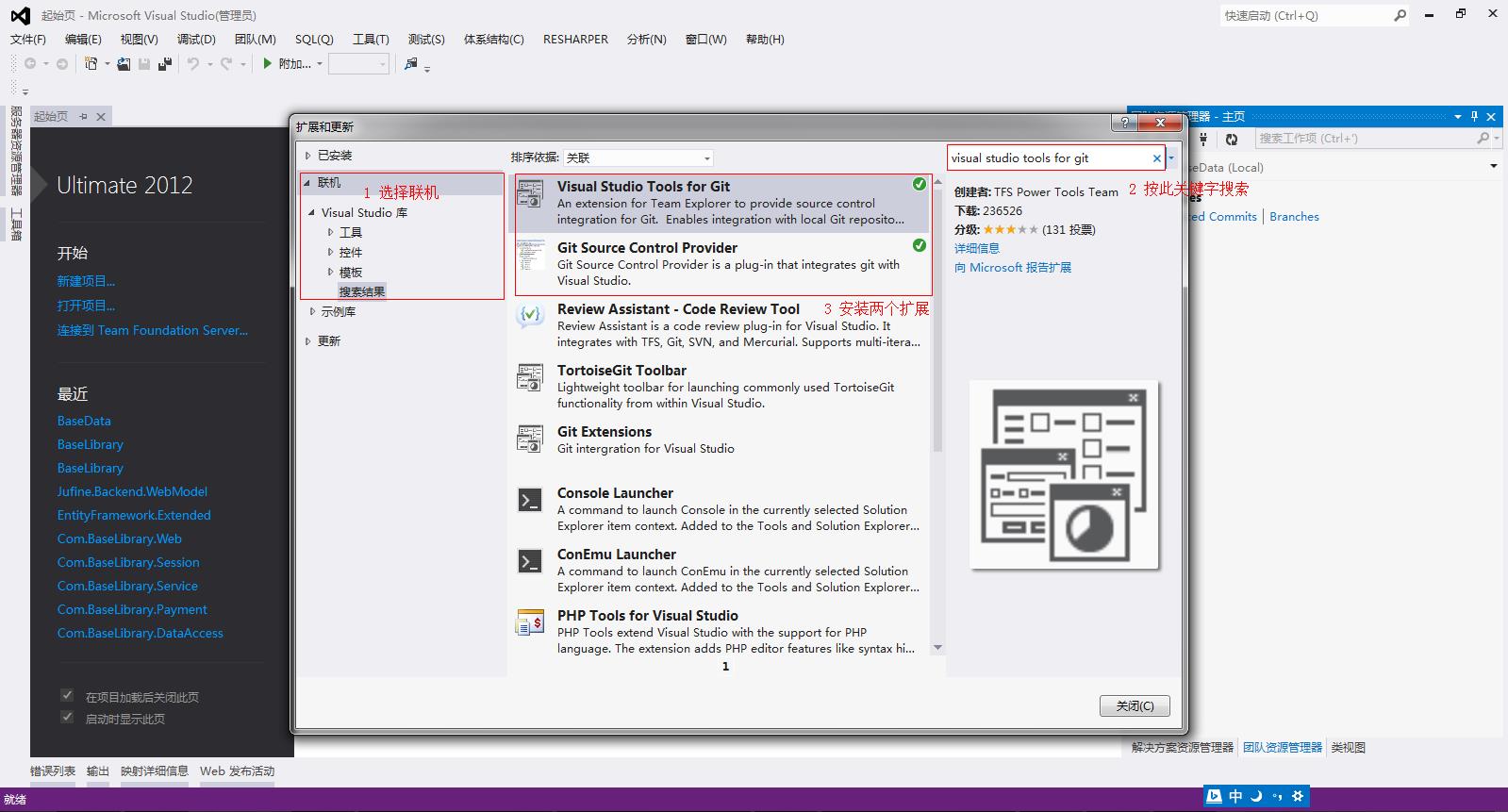Click the Team Explorer refresh icon

pos(1232,139)
